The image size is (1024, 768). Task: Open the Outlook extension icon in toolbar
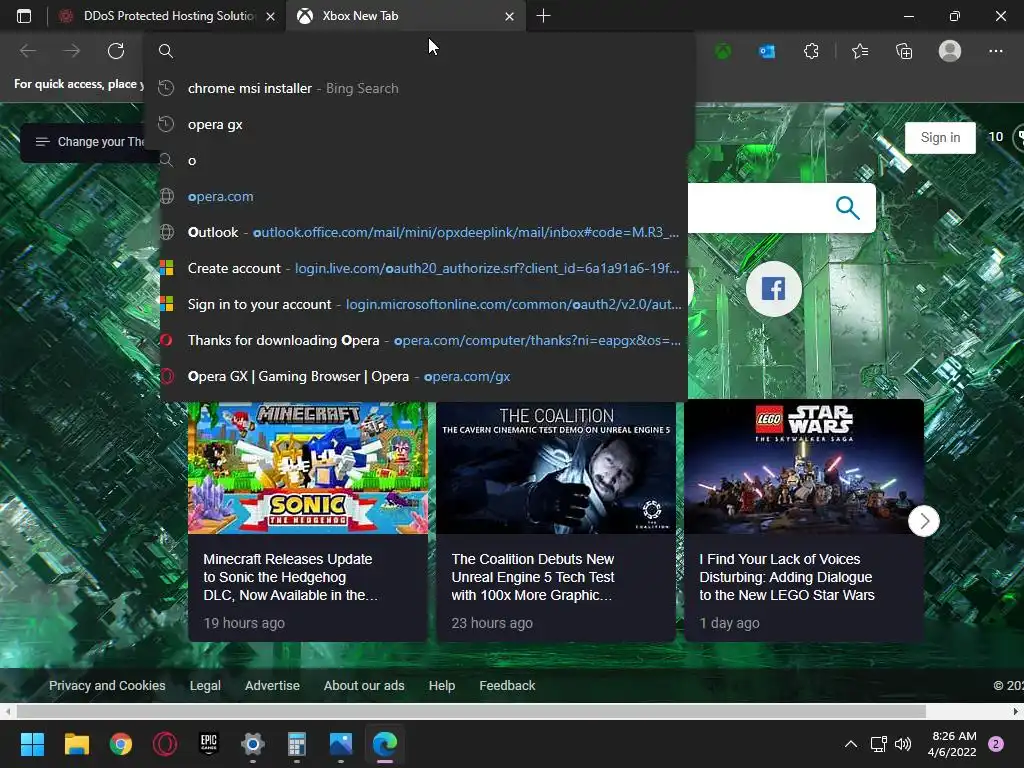pos(767,51)
